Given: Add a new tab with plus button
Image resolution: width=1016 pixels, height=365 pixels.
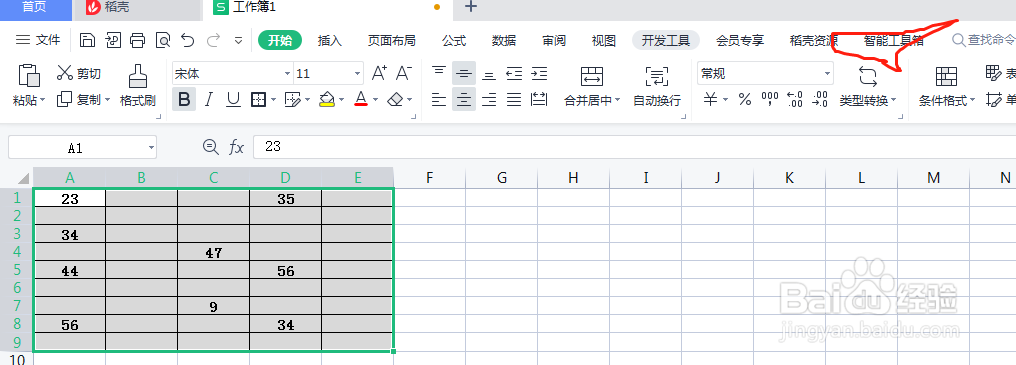Looking at the screenshot, I should tap(471, 7).
